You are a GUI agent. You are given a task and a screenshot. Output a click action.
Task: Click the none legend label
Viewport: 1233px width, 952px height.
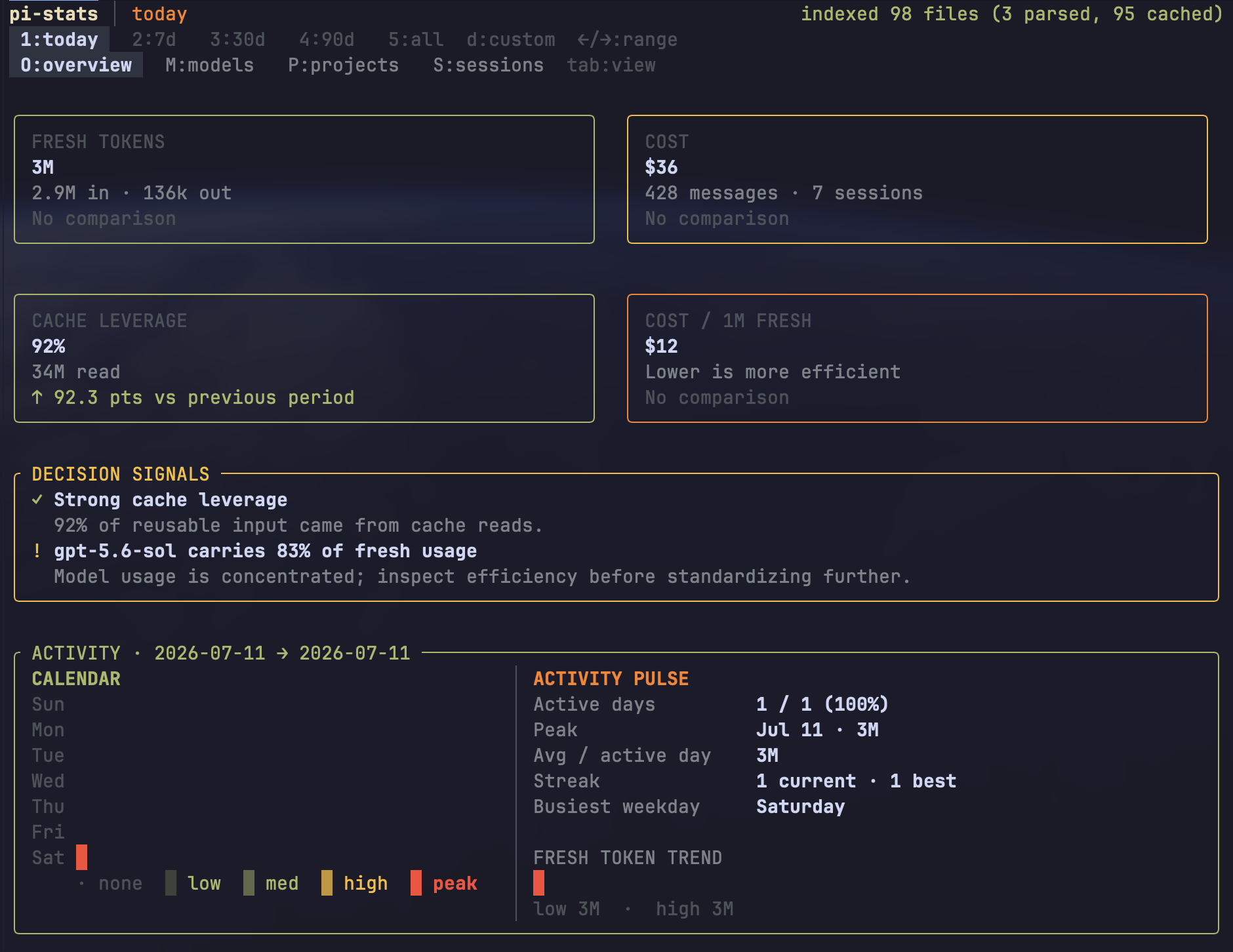[121, 883]
